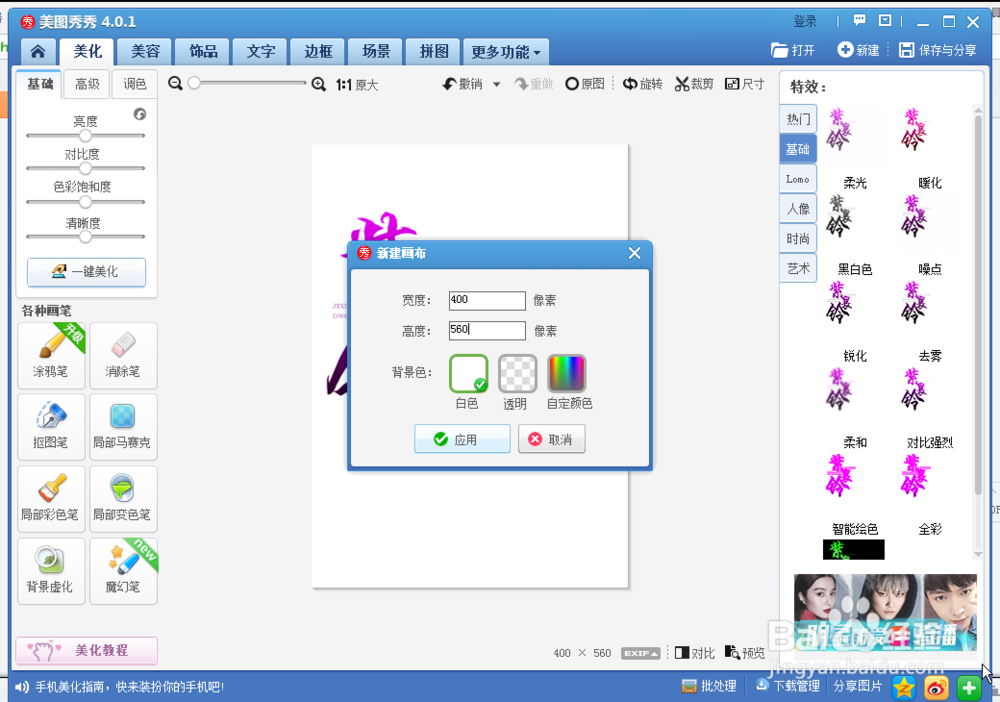Screen dimensions: 1000x702
Task: Select the 局部马赛克 mosaic tool
Action: click(x=123, y=427)
